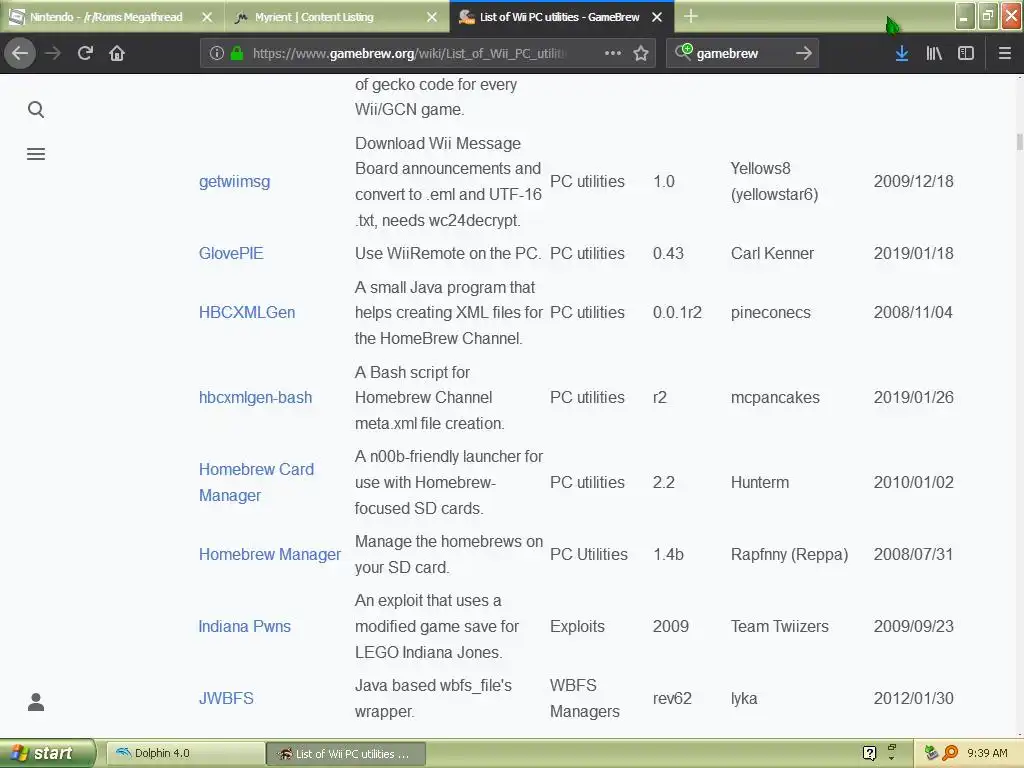This screenshot has width=1024, height=768.
Task: Open the downloads panel
Action: [x=901, y=53]
